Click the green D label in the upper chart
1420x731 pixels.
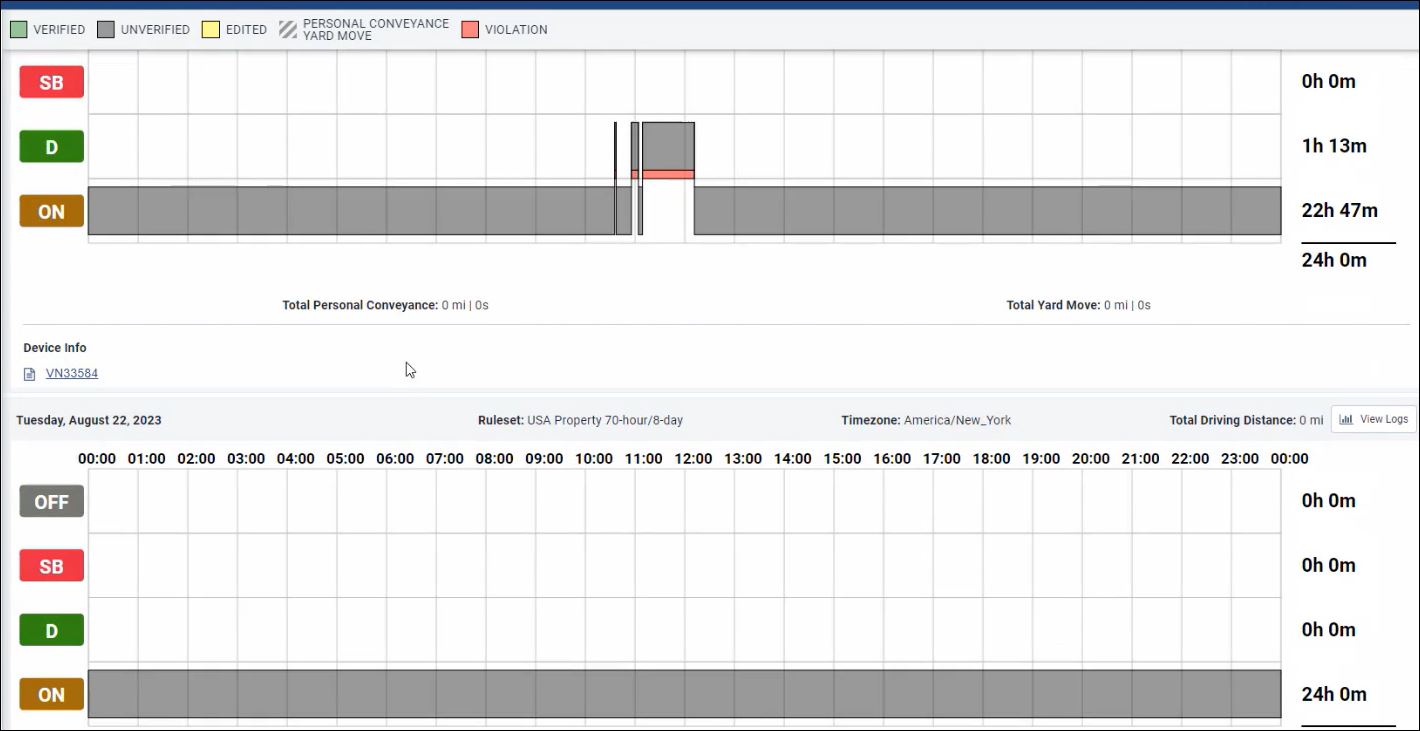[51, 147]
